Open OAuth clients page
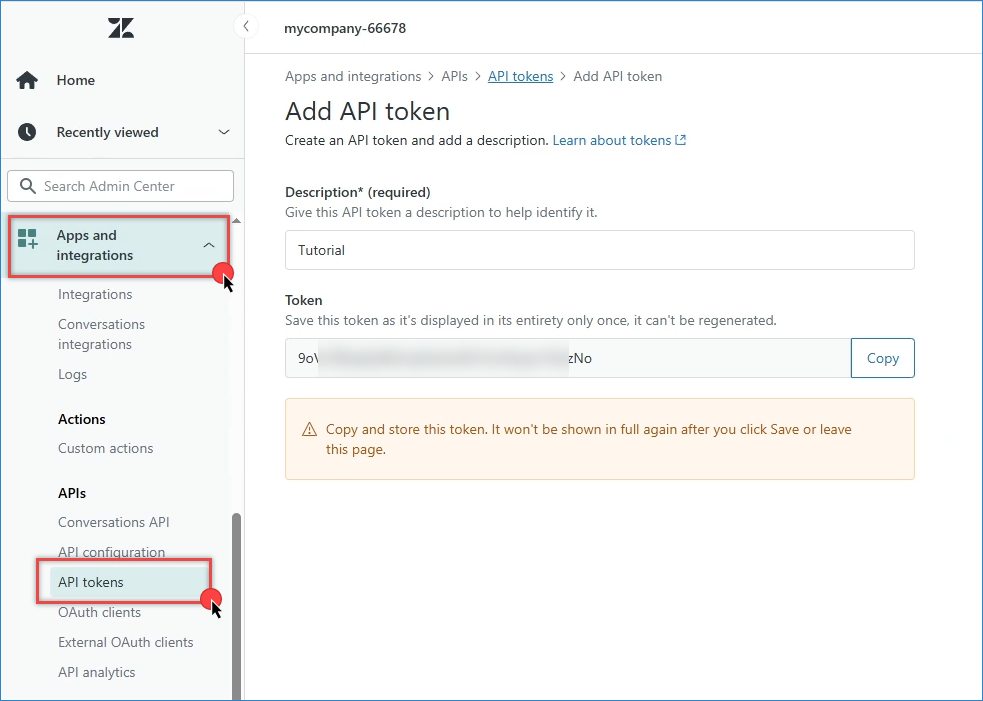 pos(99,612)
